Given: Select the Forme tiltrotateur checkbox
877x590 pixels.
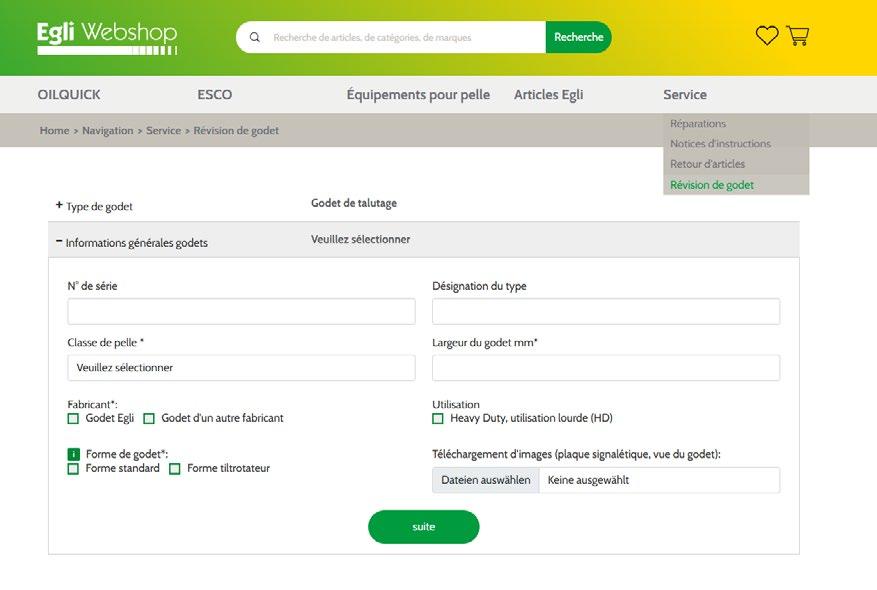Looking at the screenshot, I should (x=175, y=469).
